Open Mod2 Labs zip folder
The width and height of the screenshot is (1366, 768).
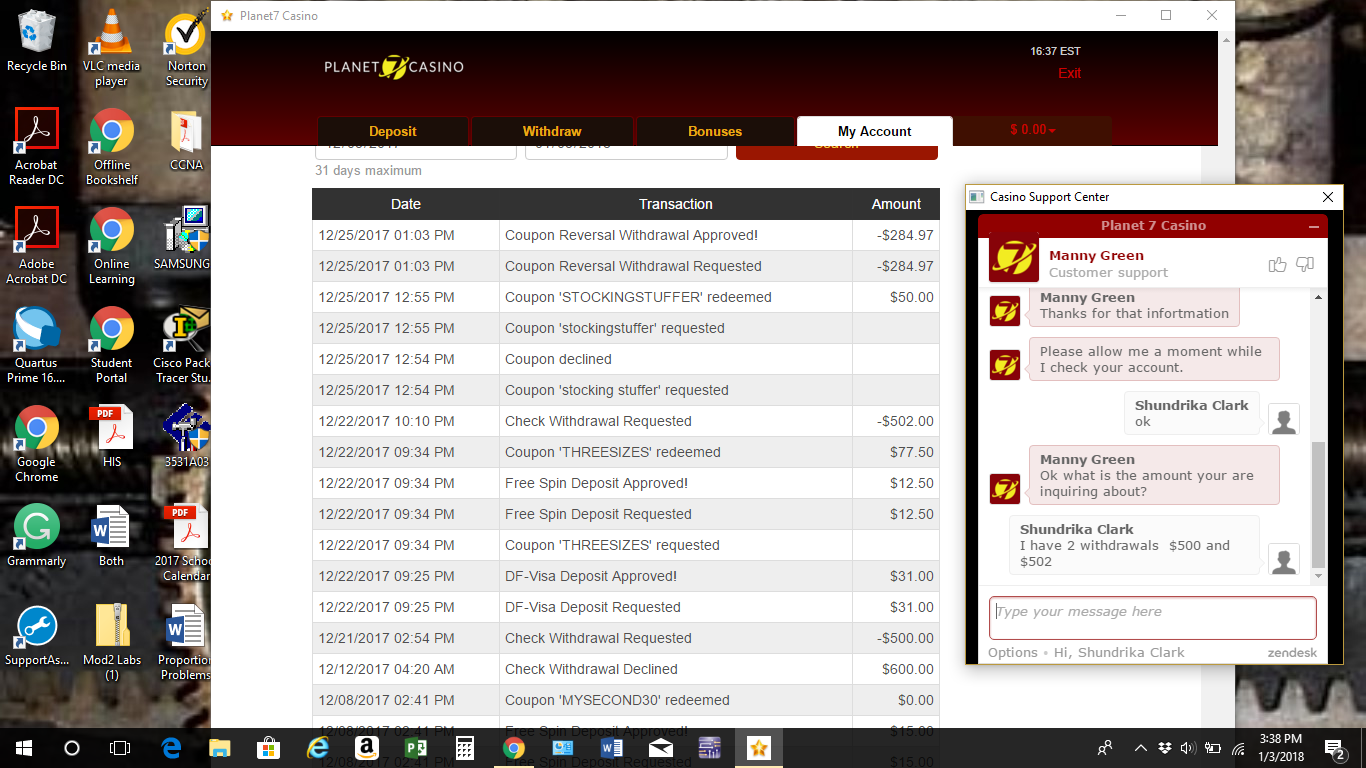coord(111,642)
